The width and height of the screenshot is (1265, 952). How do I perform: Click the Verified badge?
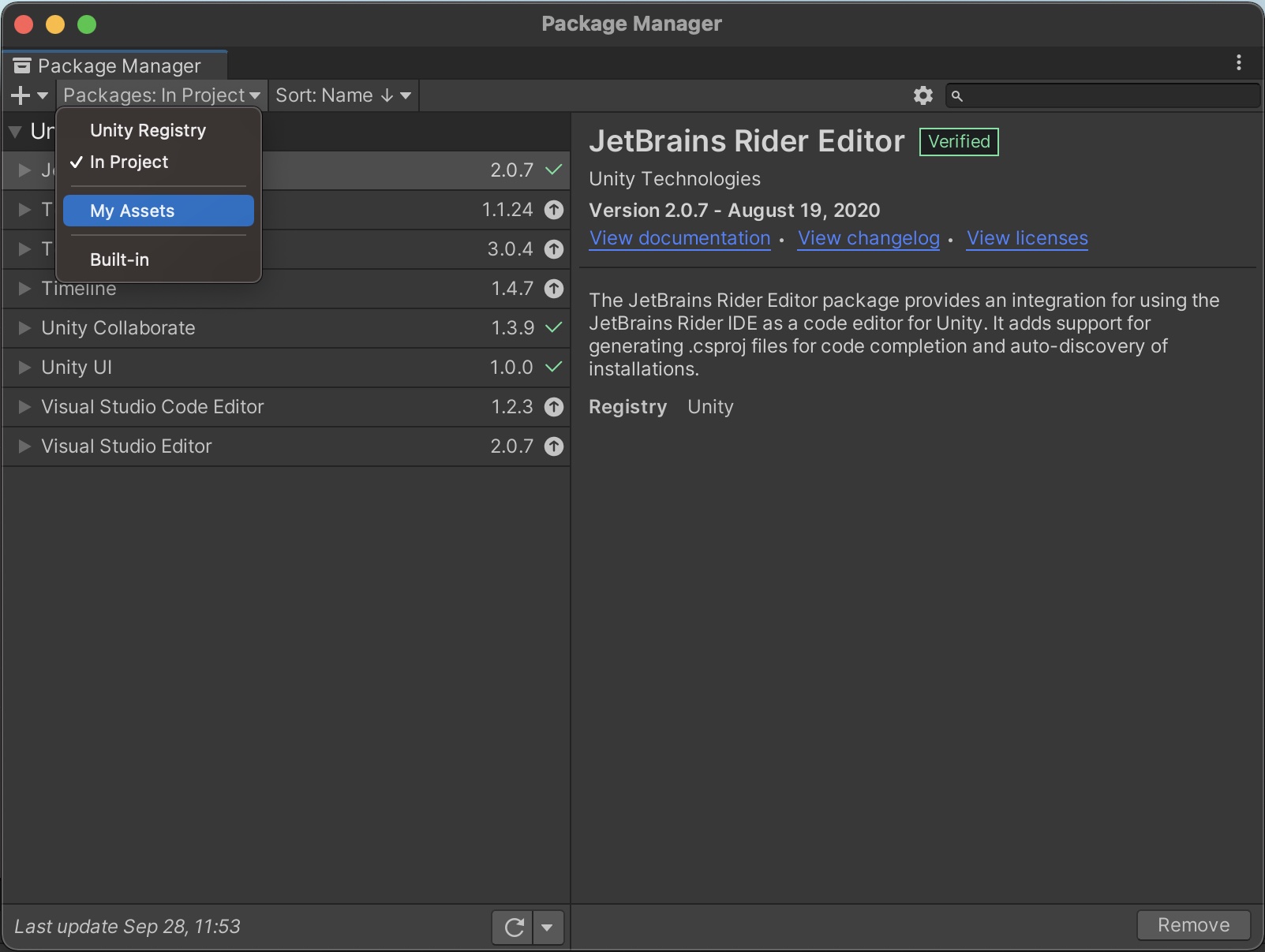coord(959,142)
